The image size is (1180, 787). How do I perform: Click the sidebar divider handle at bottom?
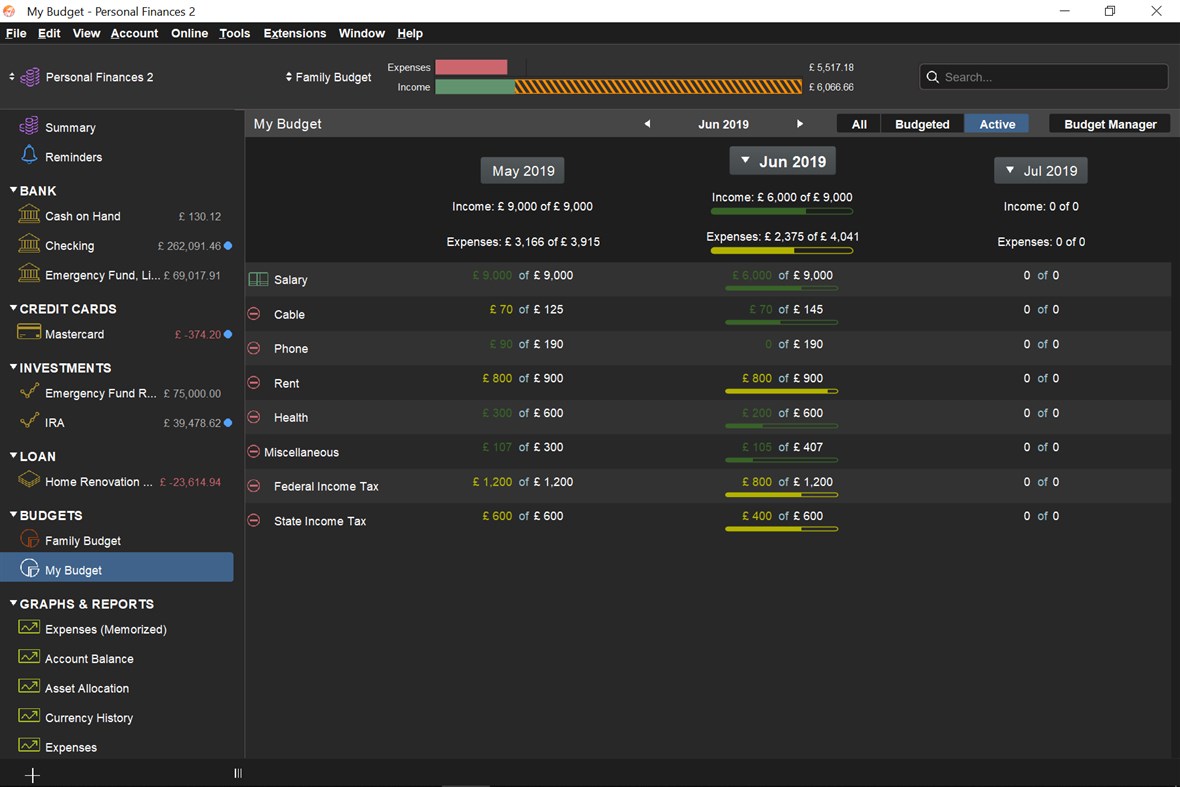tap(238, 773)
